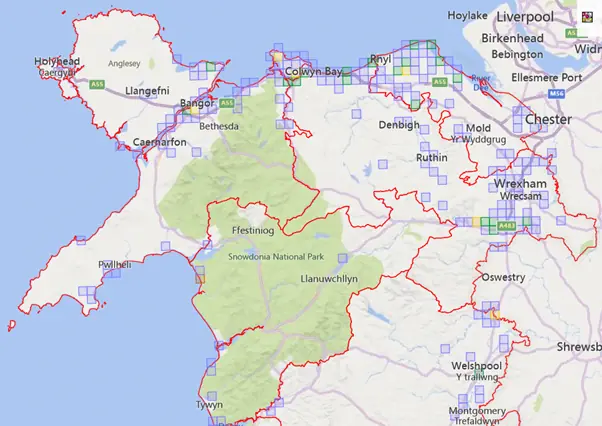The width and height of the screenshot is (602, 426).
Task: Click the A55 road shield on Anglesey
Action: point(97,86)
